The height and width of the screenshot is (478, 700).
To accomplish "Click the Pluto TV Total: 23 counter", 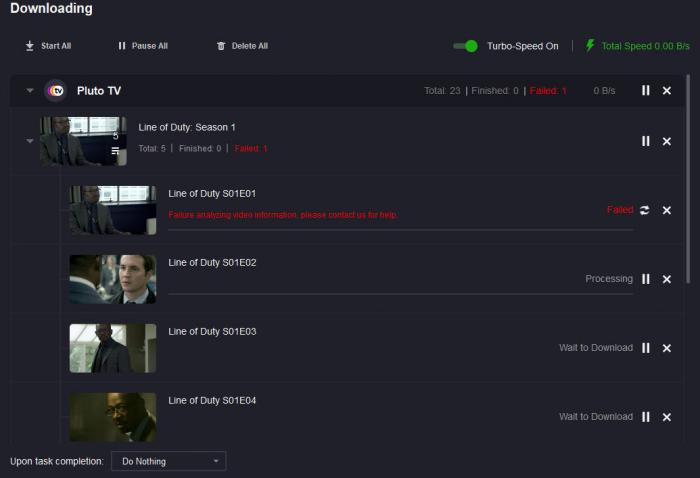I will tap(442, 91).
